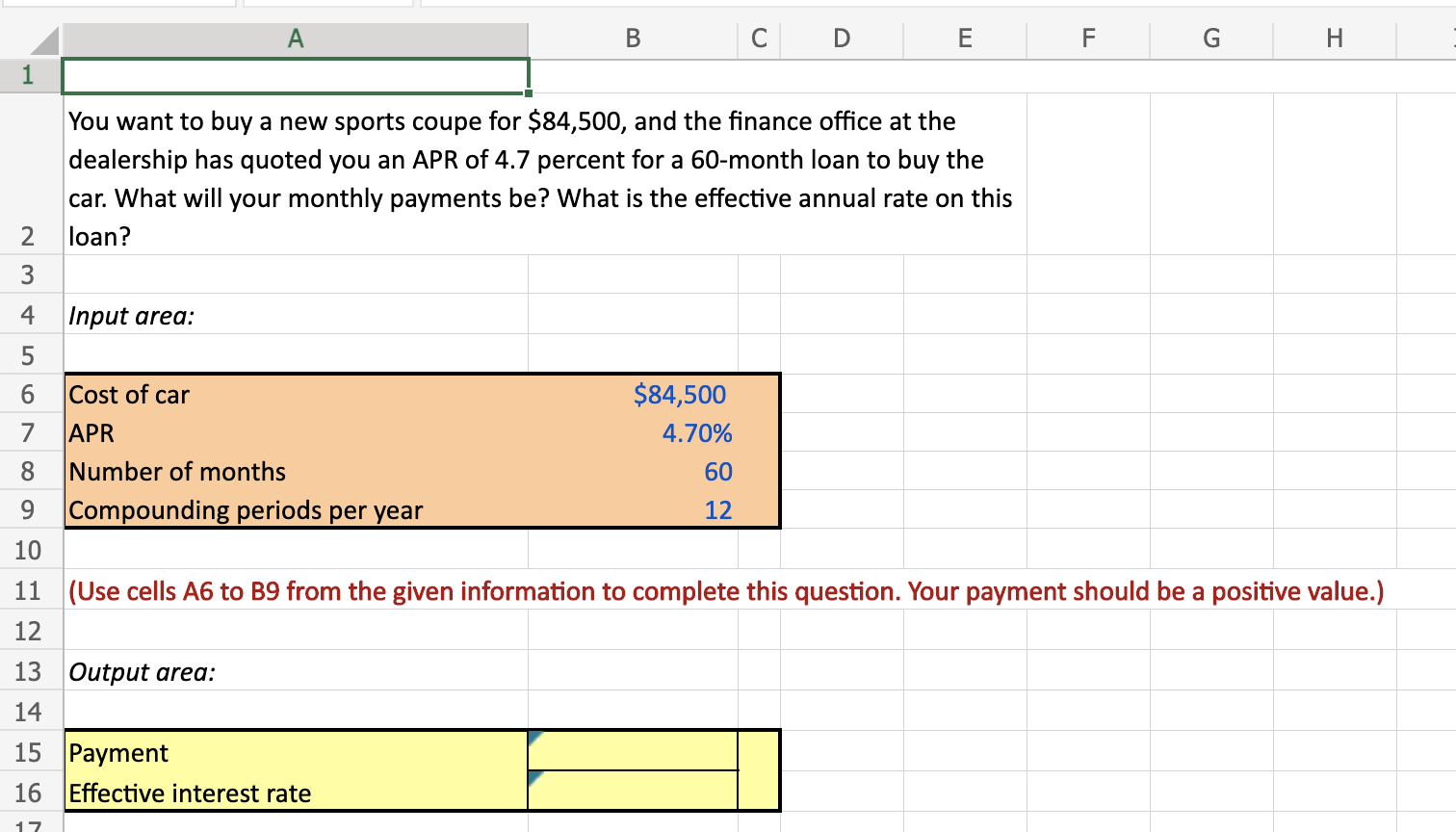
Task: Select row 6 header
Action: click(29, 394)
